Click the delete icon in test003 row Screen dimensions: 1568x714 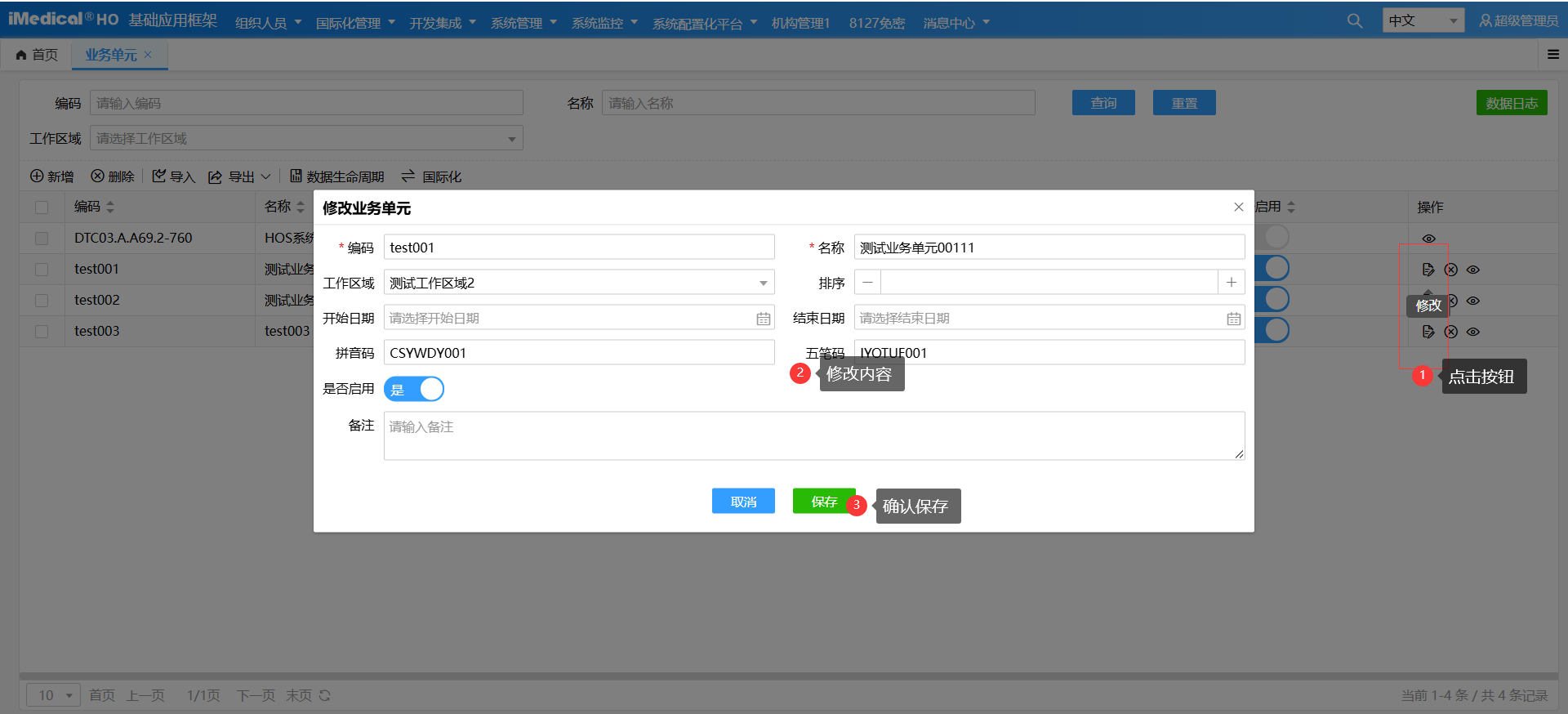(1450, 332)
